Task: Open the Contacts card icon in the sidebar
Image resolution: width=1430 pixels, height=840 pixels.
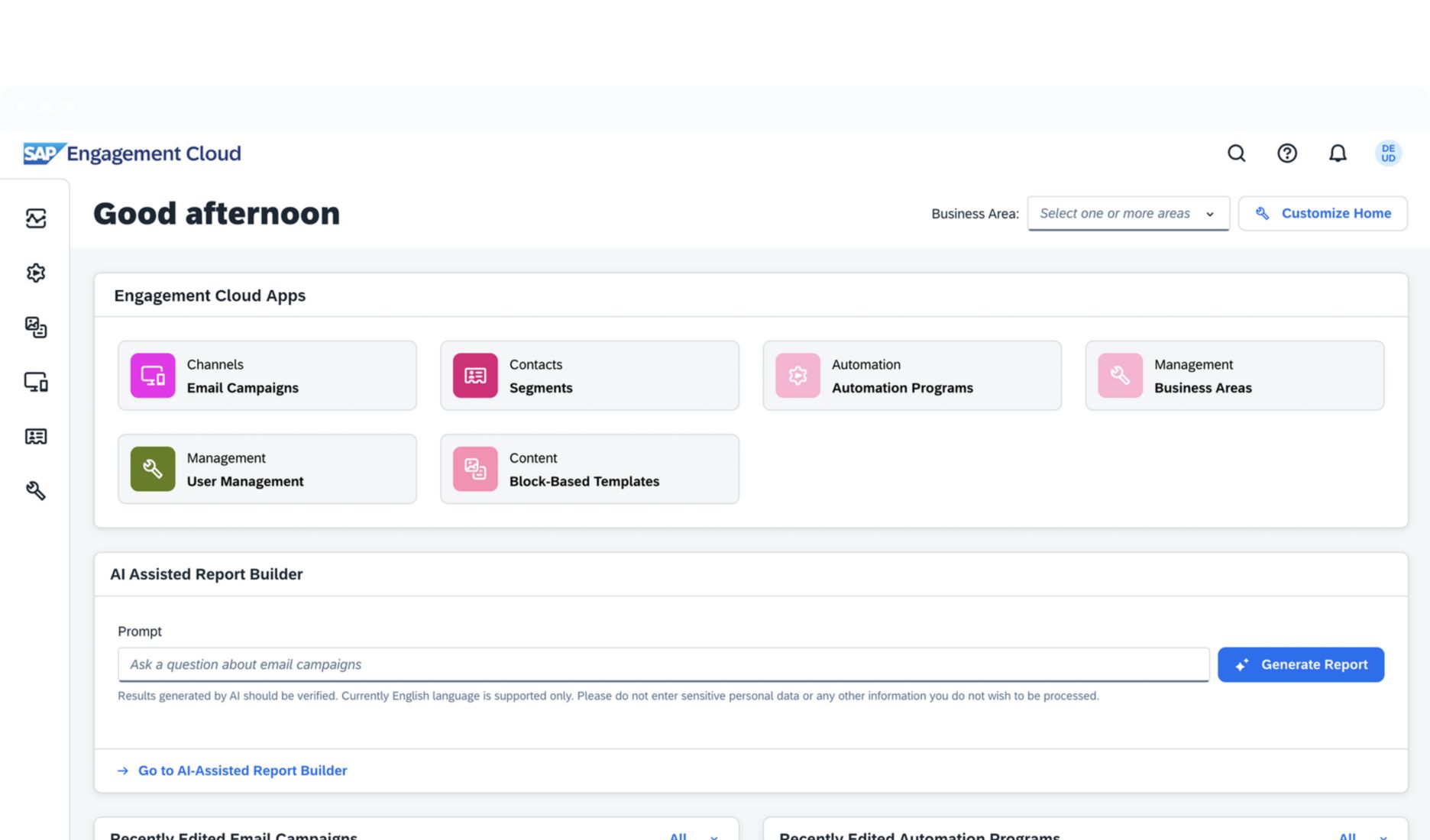Action: click(x=35, y=436)
